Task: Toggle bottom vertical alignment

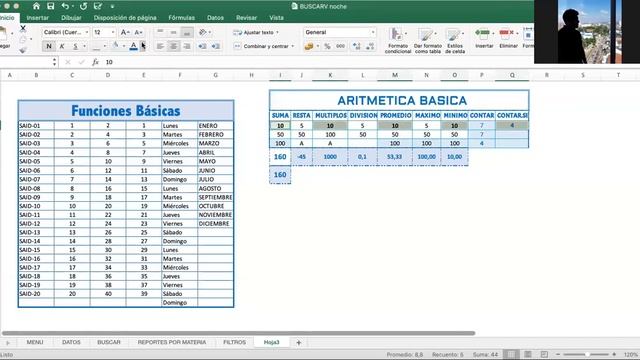Action: point(187,32)
